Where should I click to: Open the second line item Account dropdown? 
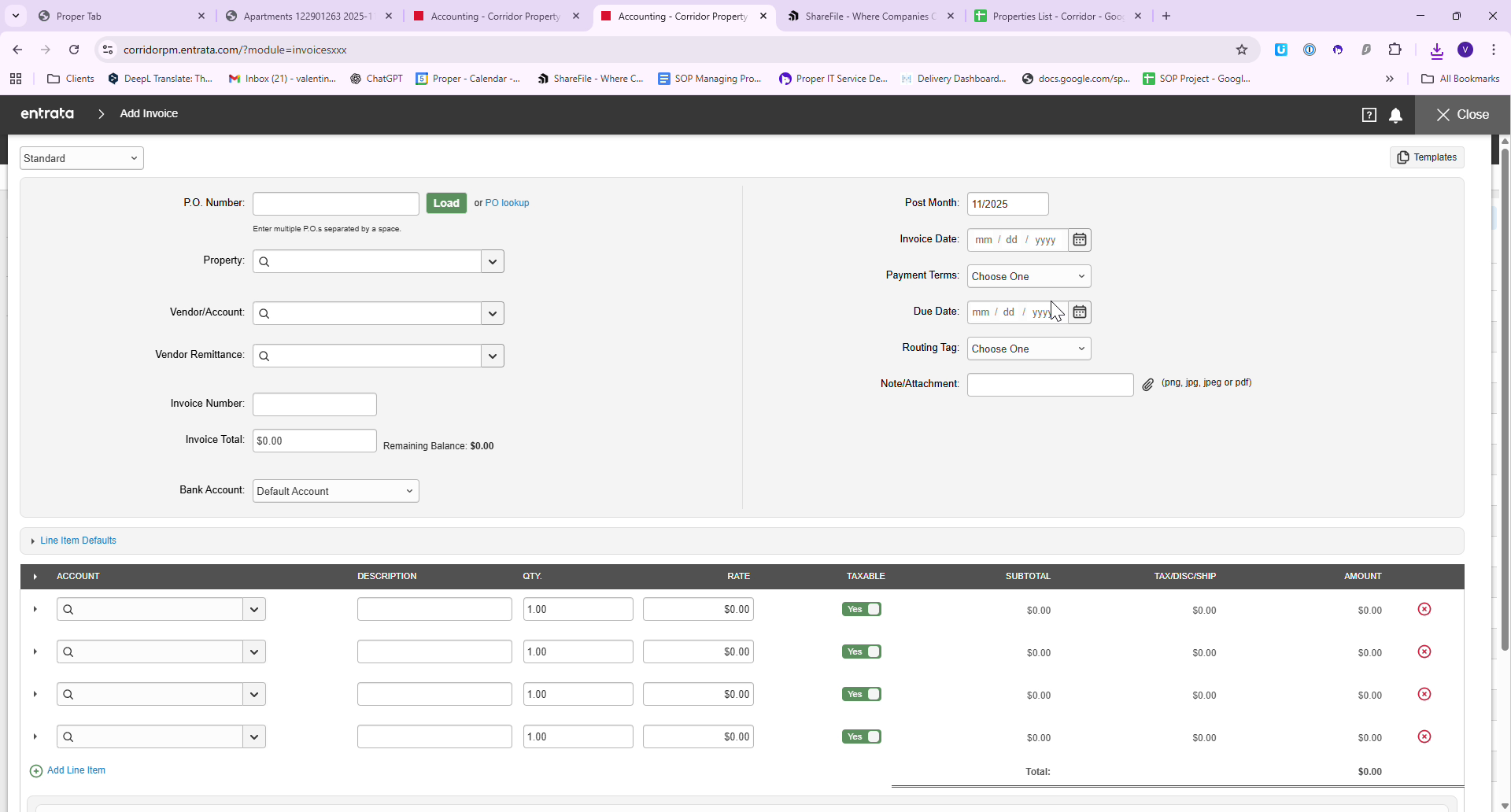tap(254, 651)
